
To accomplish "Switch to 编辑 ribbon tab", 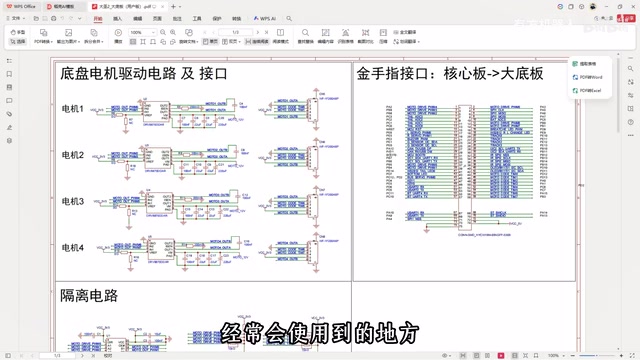I will (x=138, y=19).
